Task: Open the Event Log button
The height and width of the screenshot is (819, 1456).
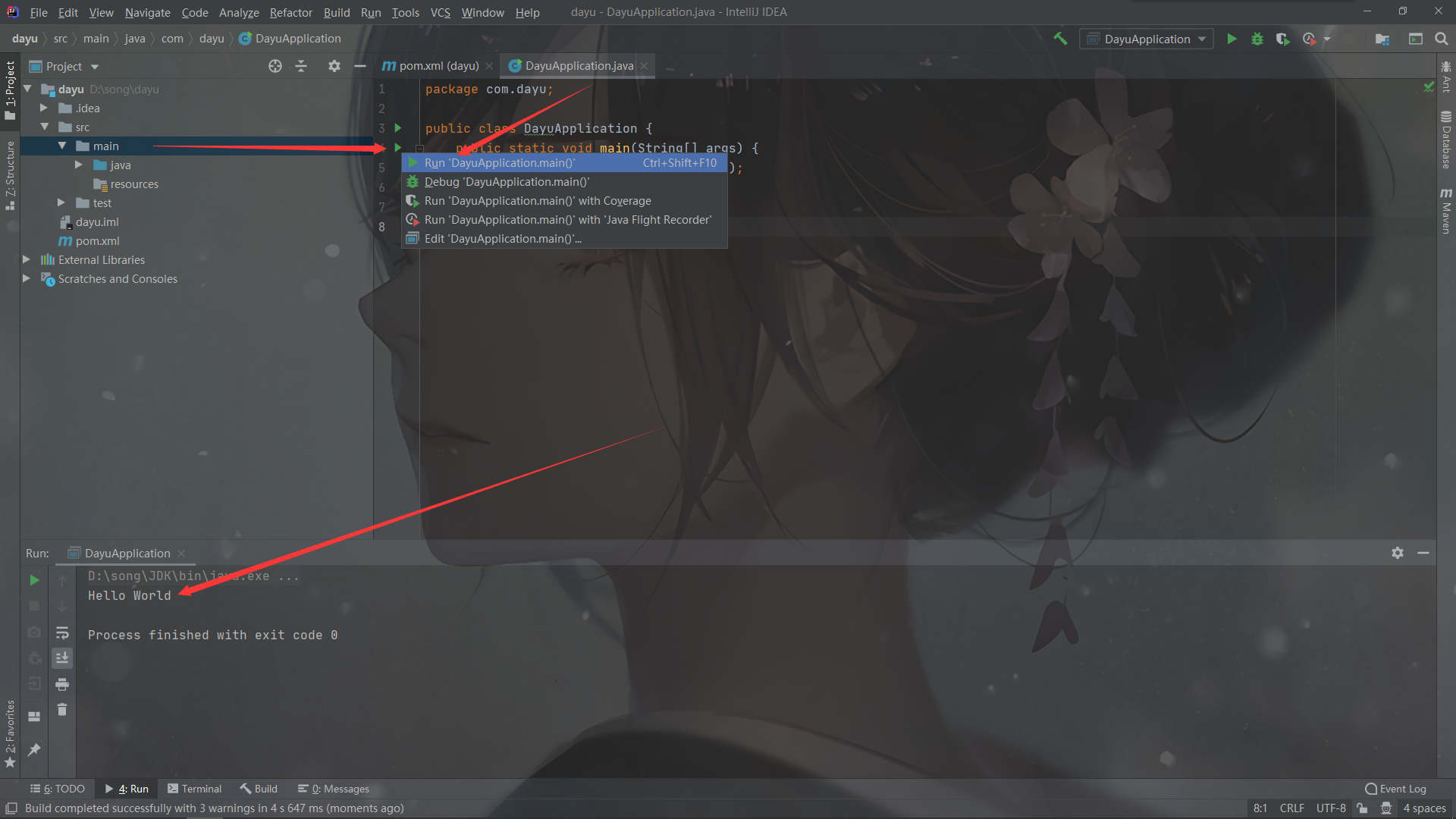Action: point(1395,789)
